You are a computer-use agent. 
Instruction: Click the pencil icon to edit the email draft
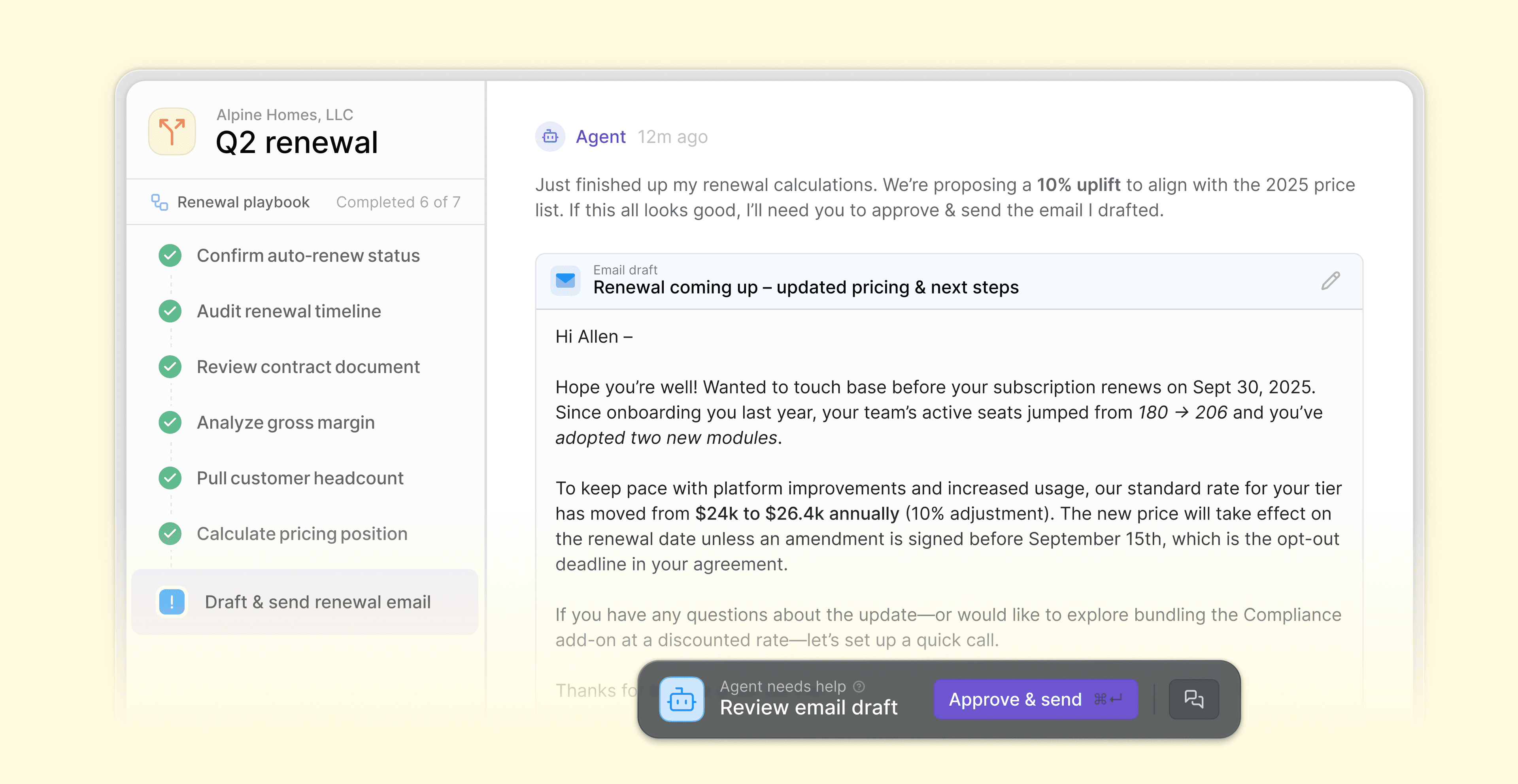tap(1330, 281)
